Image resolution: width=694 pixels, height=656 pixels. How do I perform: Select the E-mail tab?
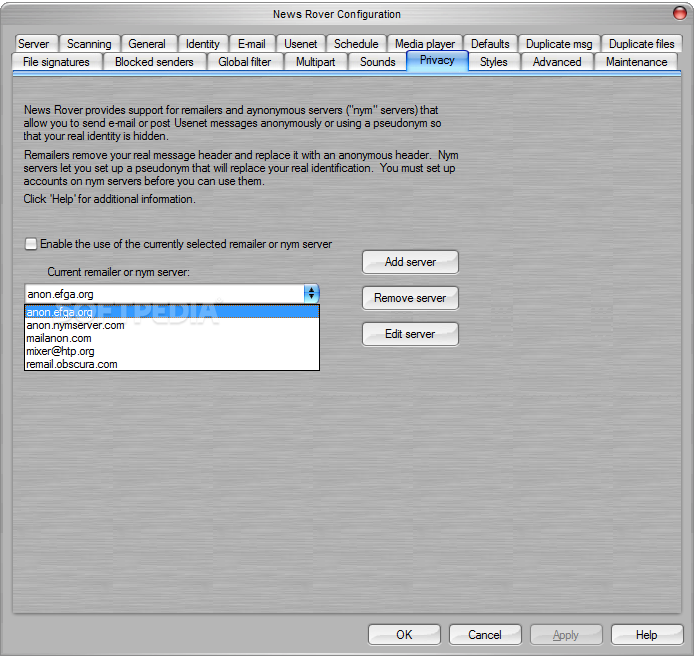pyautogui.click(x=252, y=44)
